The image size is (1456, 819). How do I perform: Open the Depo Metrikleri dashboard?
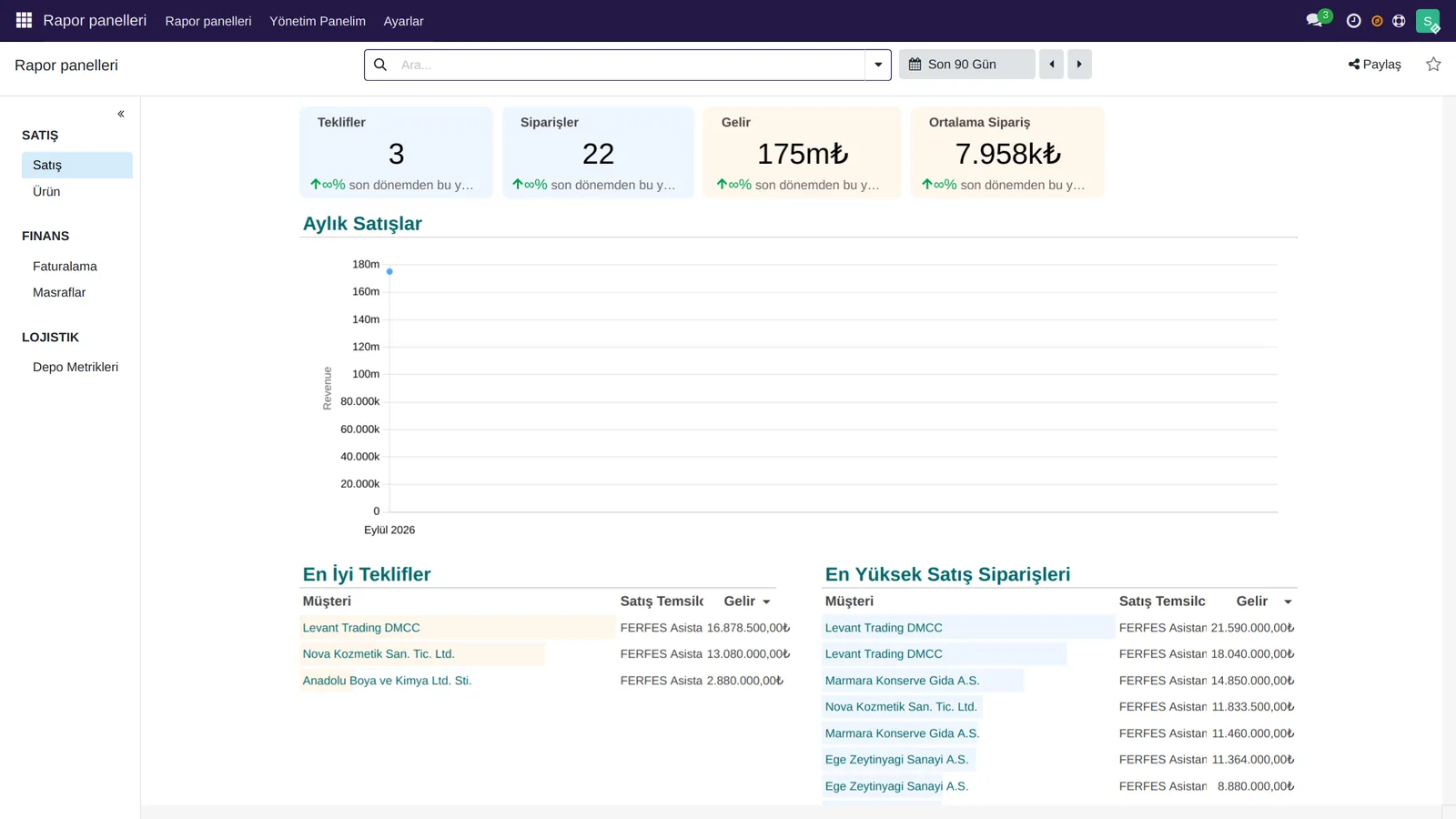[x=77, y=367]
